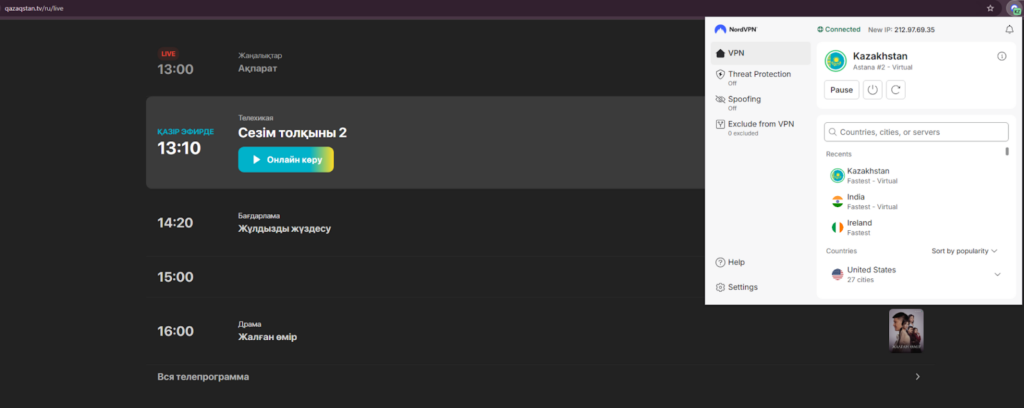Click the Сезім толқыны 2 title
The image size is (1024, 408).
click(293, 133)
